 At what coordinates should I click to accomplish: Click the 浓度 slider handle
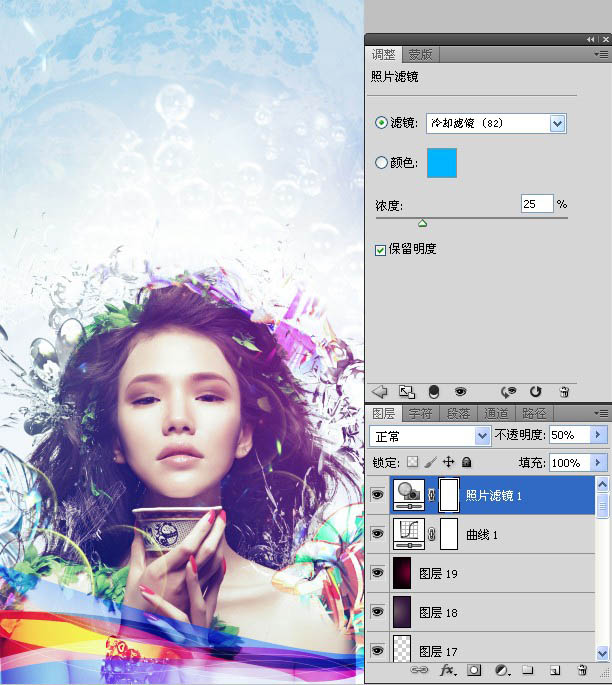coord(422,224)
